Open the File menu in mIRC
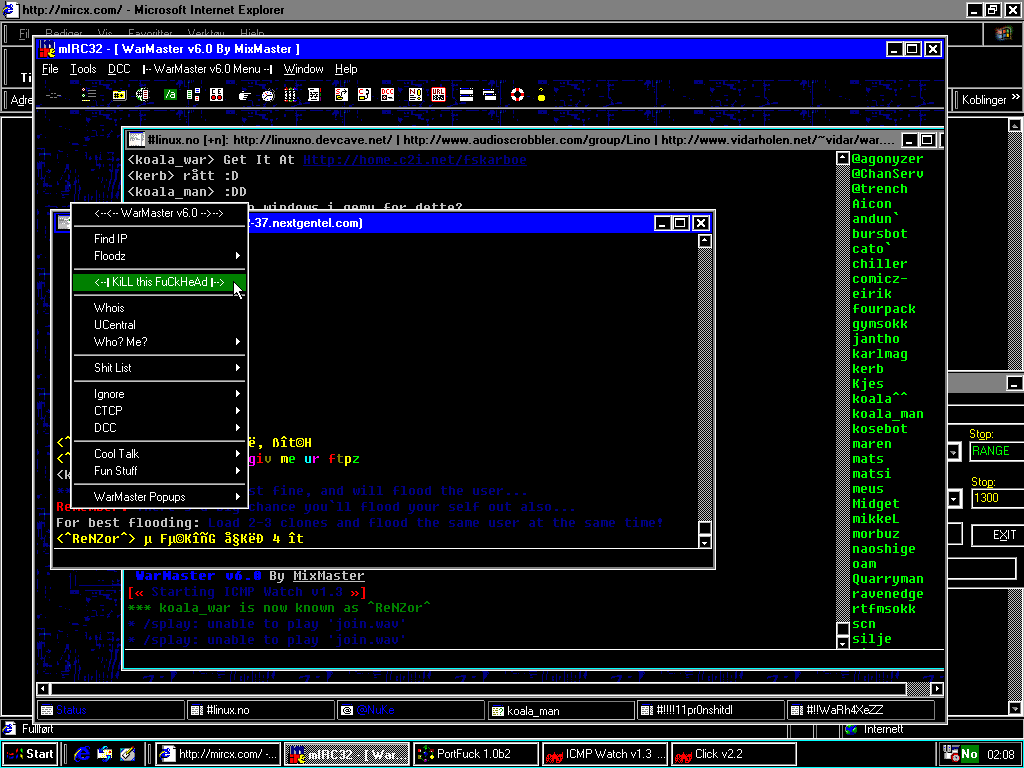 click(x=50, y=69)
